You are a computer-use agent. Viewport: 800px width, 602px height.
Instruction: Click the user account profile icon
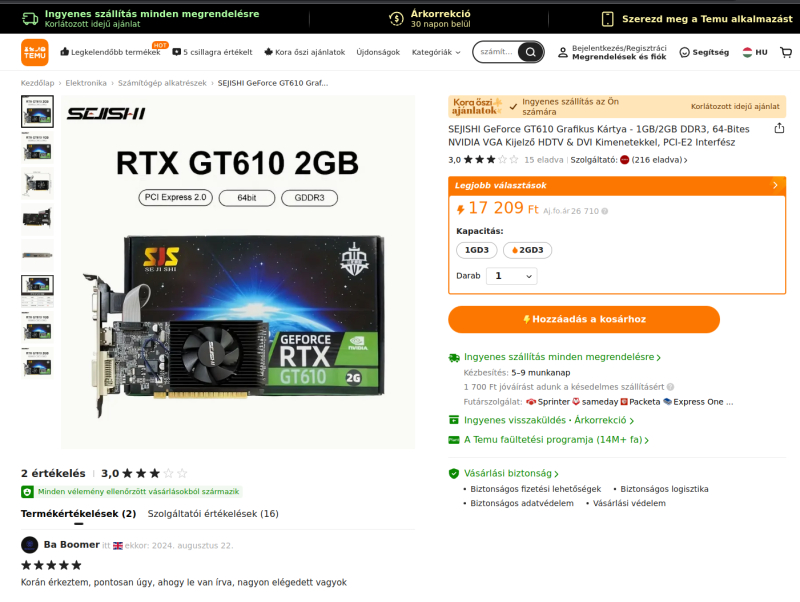562,52
